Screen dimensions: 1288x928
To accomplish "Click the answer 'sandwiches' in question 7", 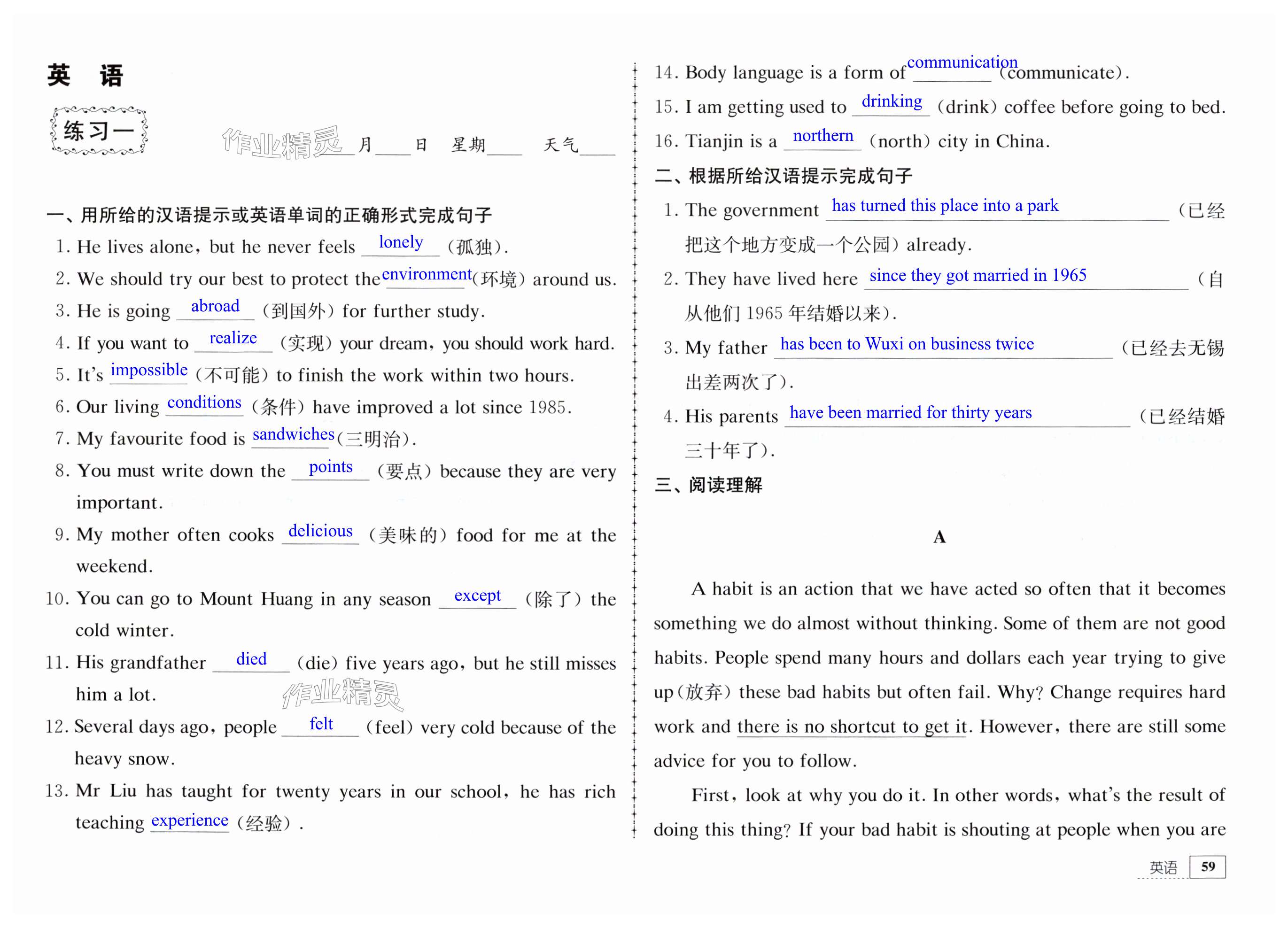I will coord(293,434).
